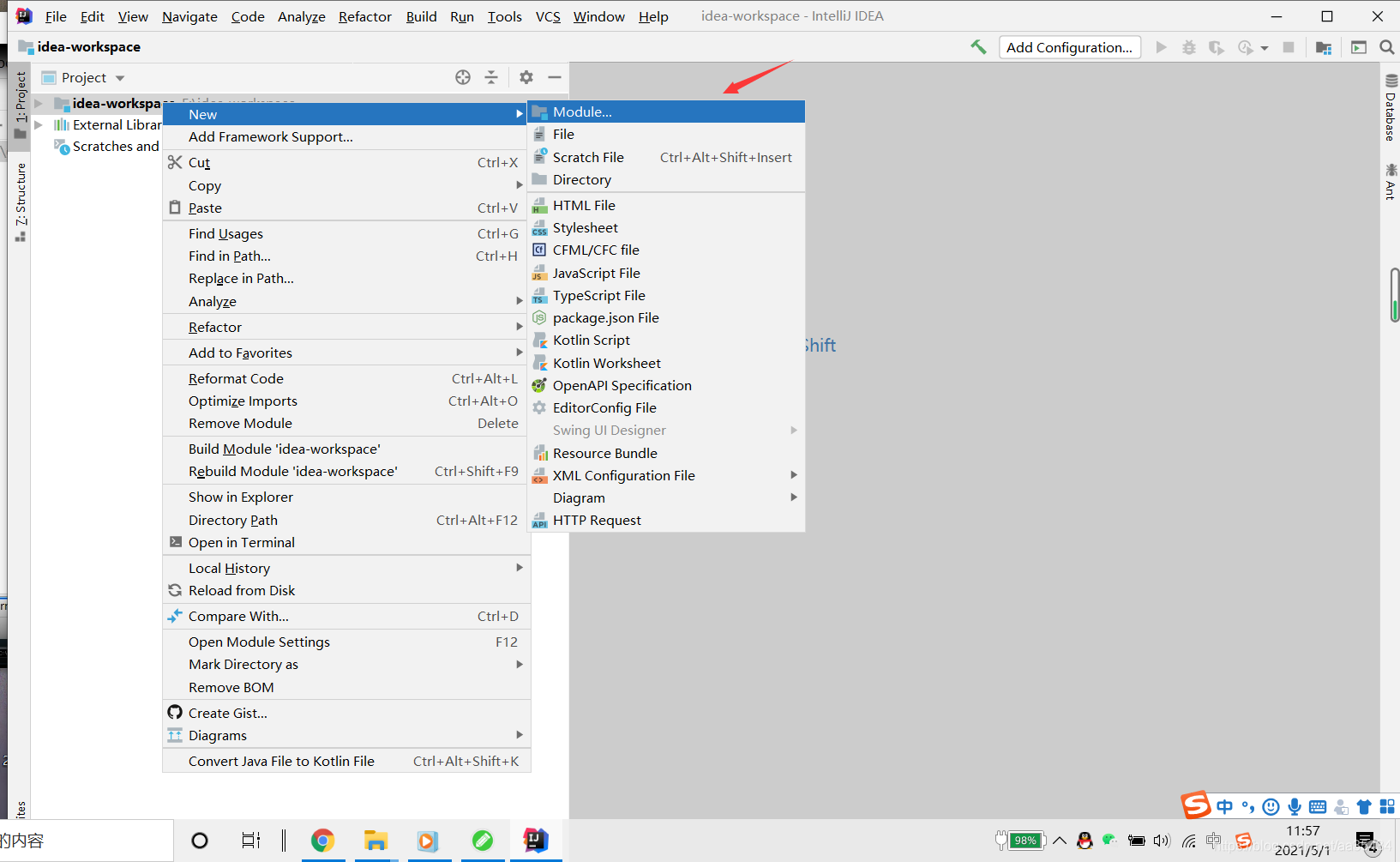Expand Refactor submenu in context menu
The width and height of the screenshot is (1400, 862).
point(346,327)
